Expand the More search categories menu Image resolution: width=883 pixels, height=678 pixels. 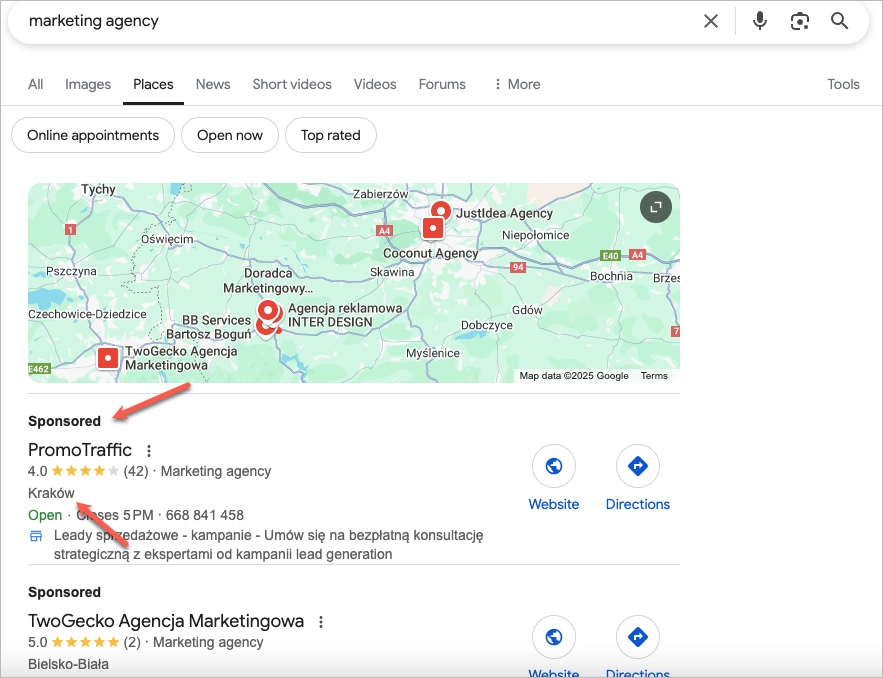pyautogui.click(x=516, y=84)
